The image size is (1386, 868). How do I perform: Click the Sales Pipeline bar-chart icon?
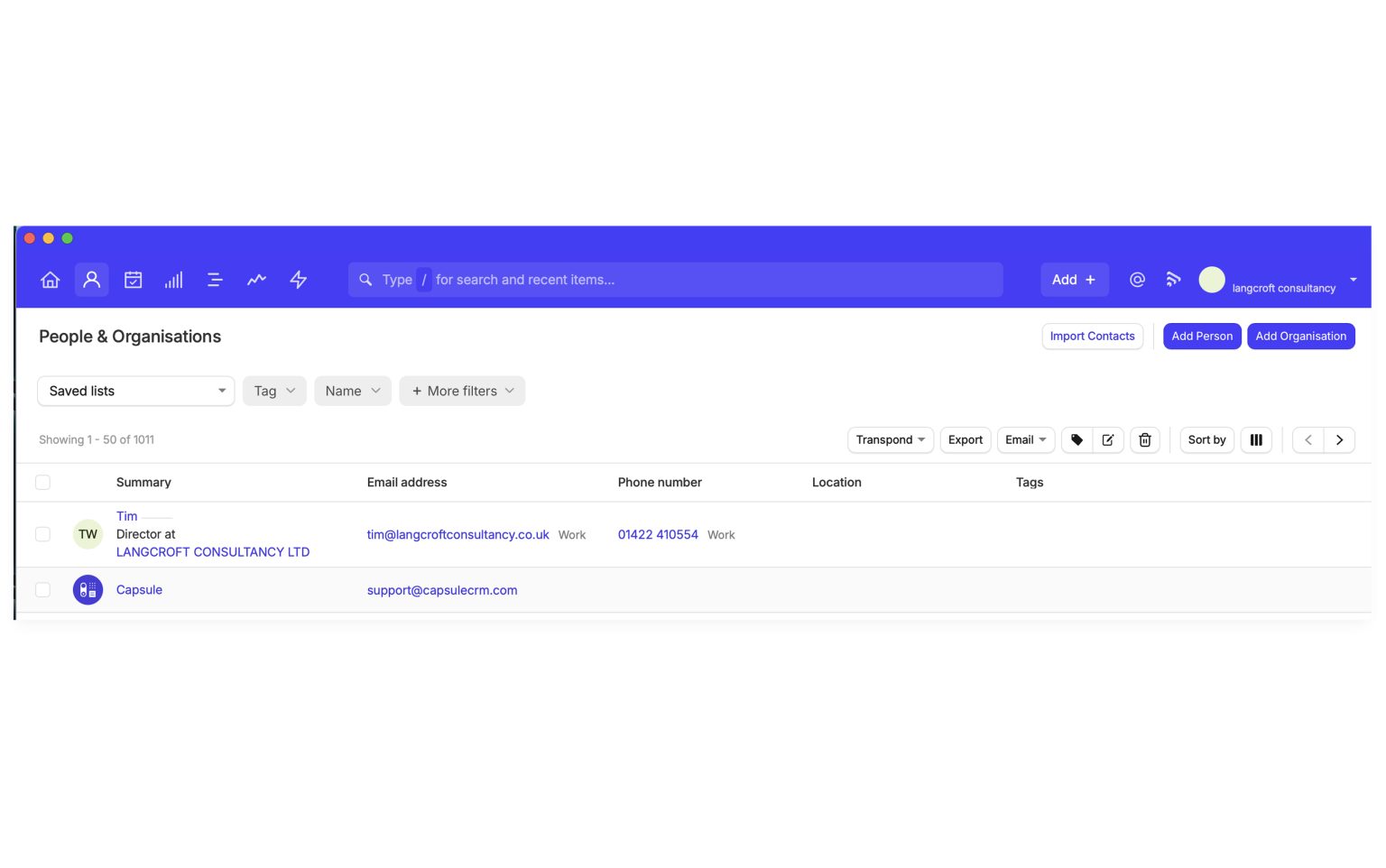click(x=173, y=280)
